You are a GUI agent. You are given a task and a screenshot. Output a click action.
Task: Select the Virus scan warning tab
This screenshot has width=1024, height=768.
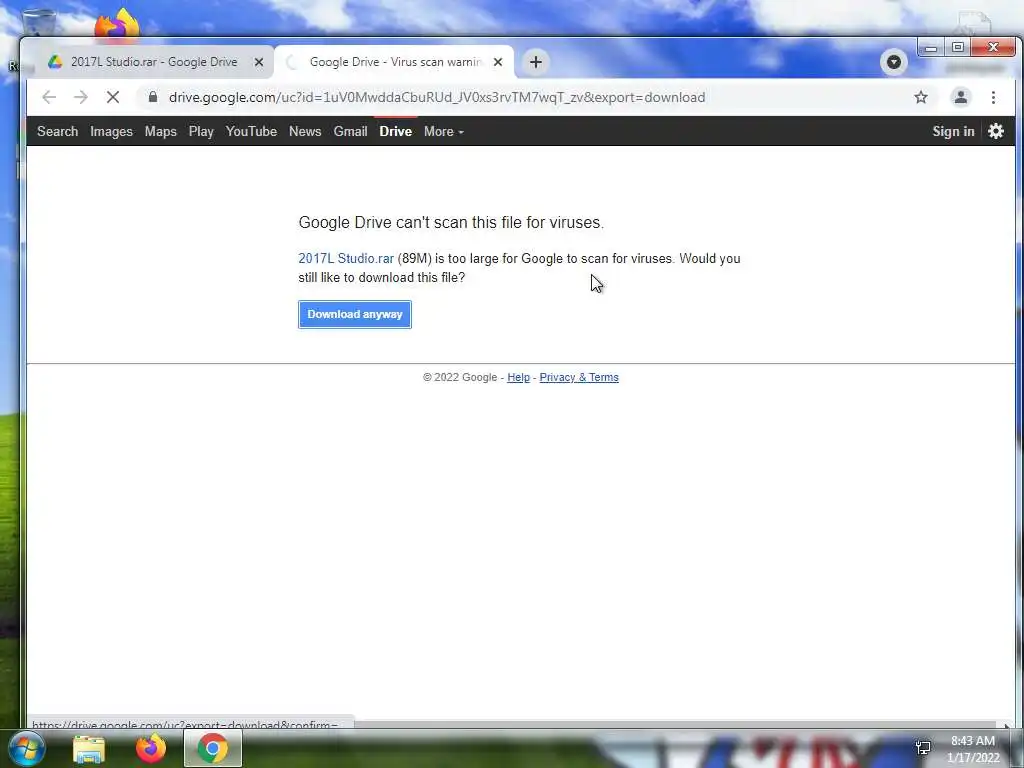click(394, 62)
